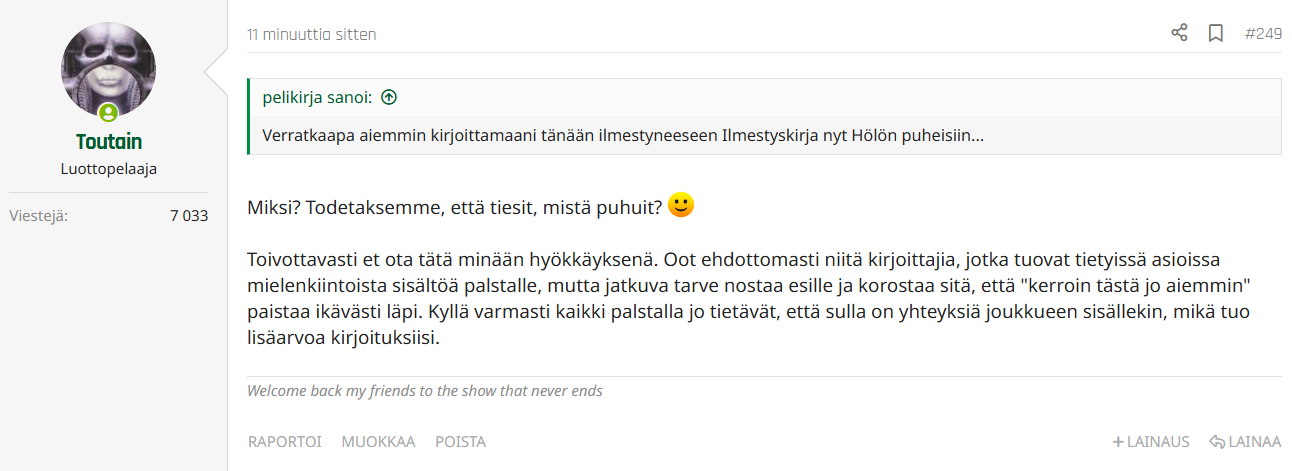Click the 7 033 message count
This screenshot has height=471, width=1292.
pos(189,215)
